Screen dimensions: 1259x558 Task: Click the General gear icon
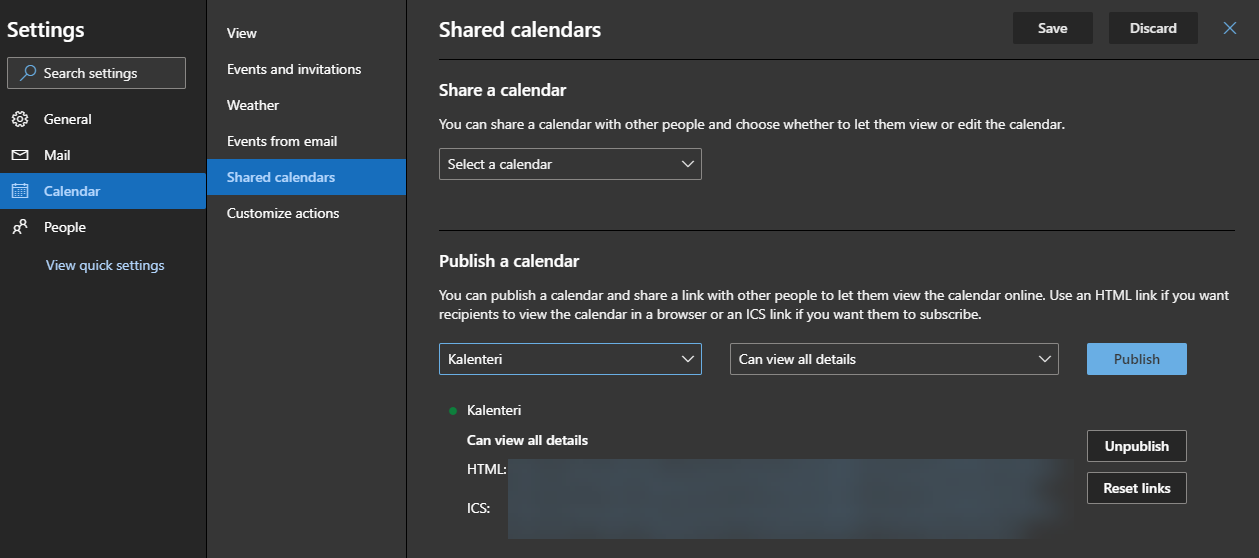20,119
